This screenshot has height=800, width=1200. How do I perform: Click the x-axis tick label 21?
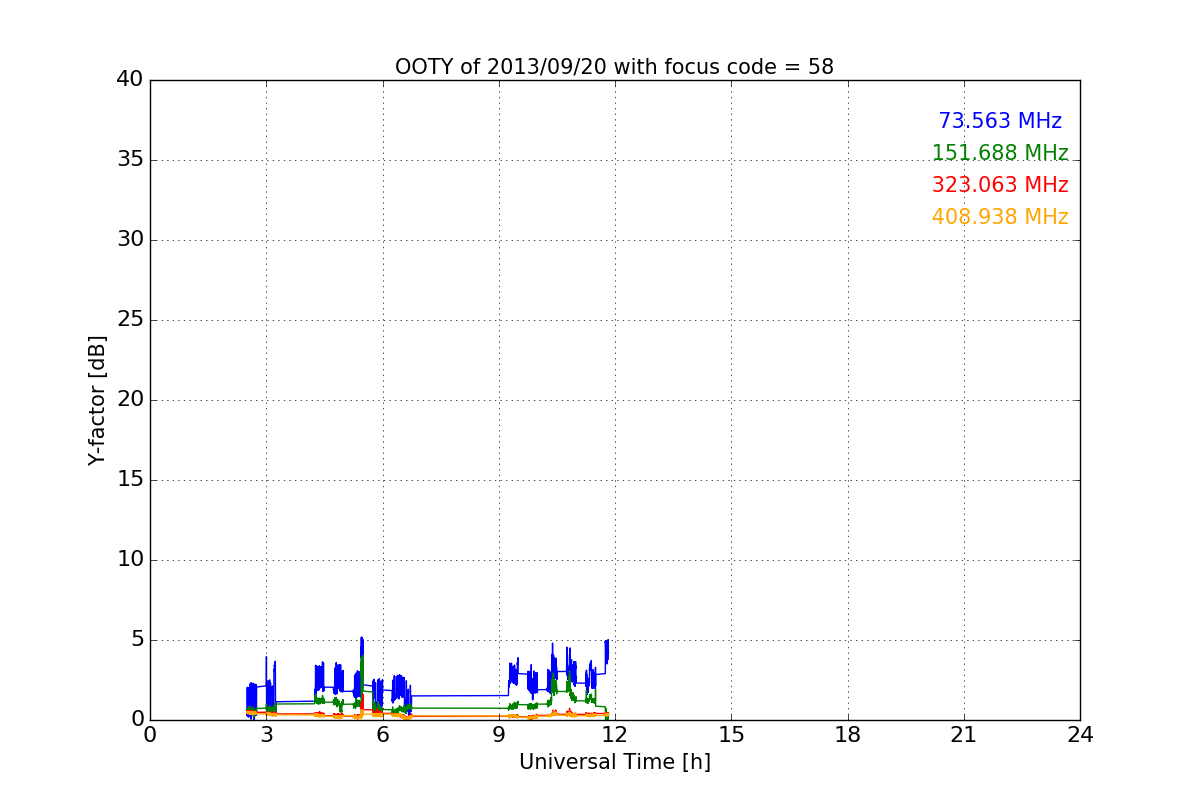pos(964,735)
